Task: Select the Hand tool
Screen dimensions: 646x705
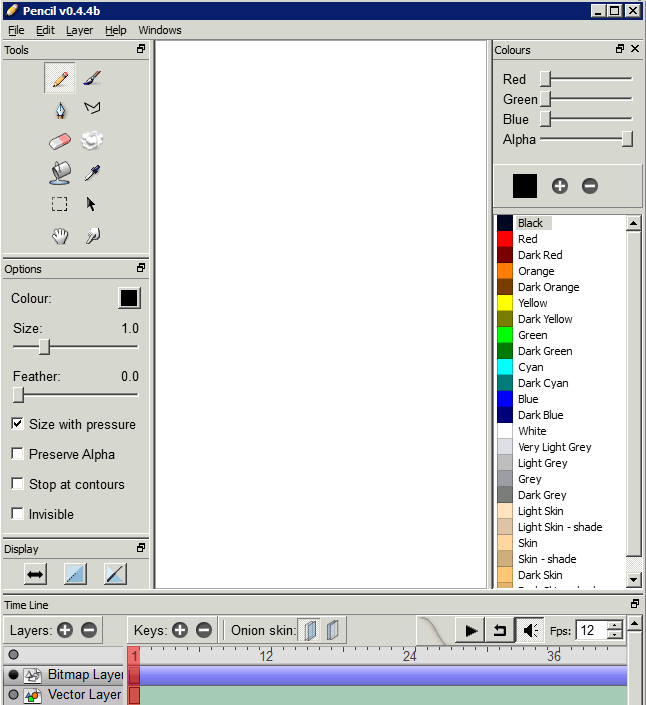Action: pos(60,236)
